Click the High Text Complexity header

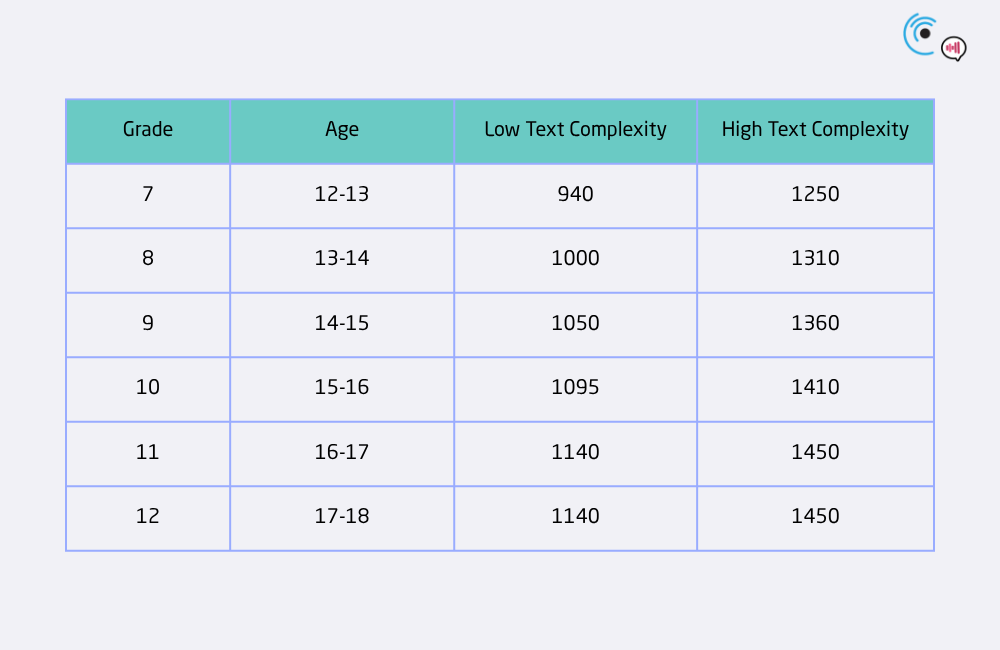tap(816, 131)
